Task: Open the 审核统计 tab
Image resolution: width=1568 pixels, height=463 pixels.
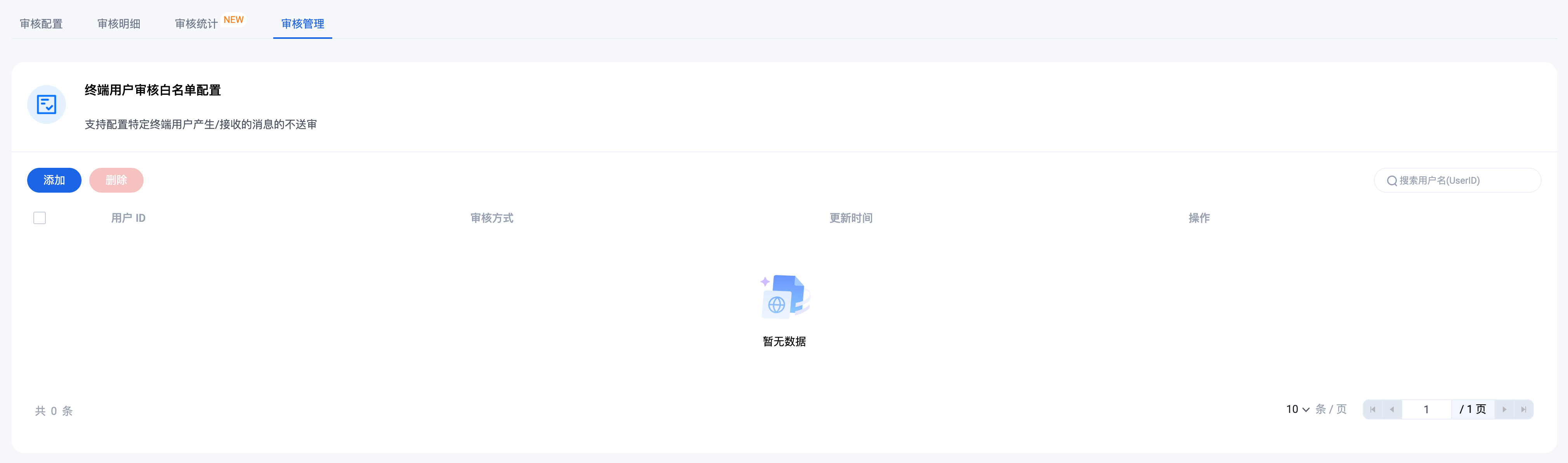Action: pos(196,24)
